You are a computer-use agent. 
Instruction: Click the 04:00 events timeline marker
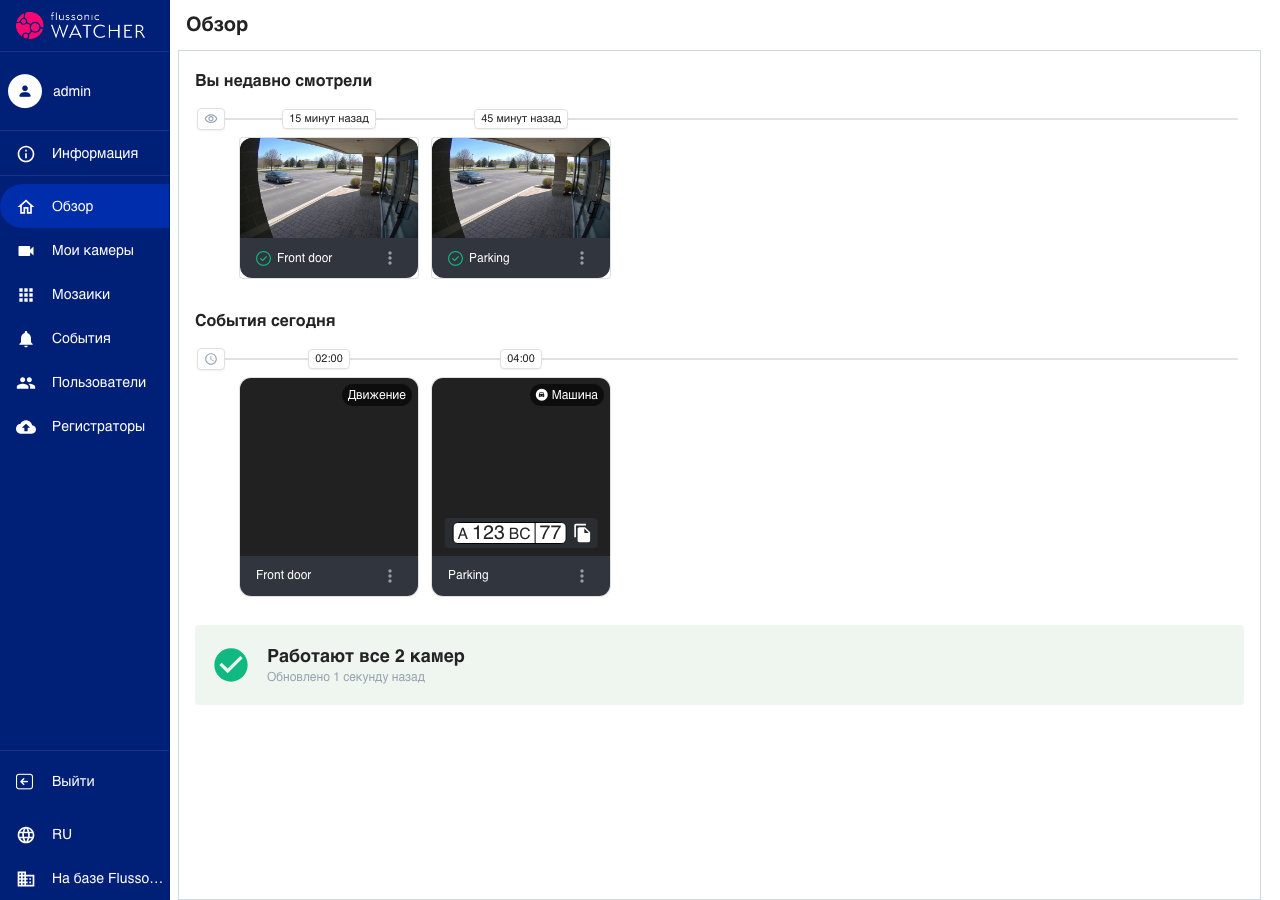tap(521, 359)
